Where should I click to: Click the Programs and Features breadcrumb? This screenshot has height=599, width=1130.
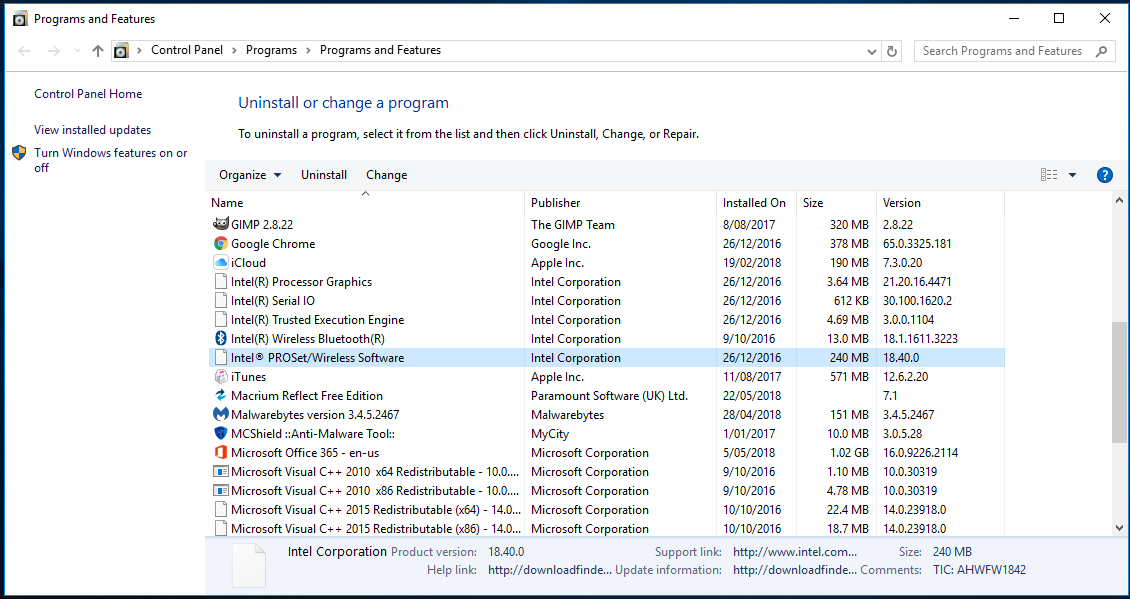[380, 50]
